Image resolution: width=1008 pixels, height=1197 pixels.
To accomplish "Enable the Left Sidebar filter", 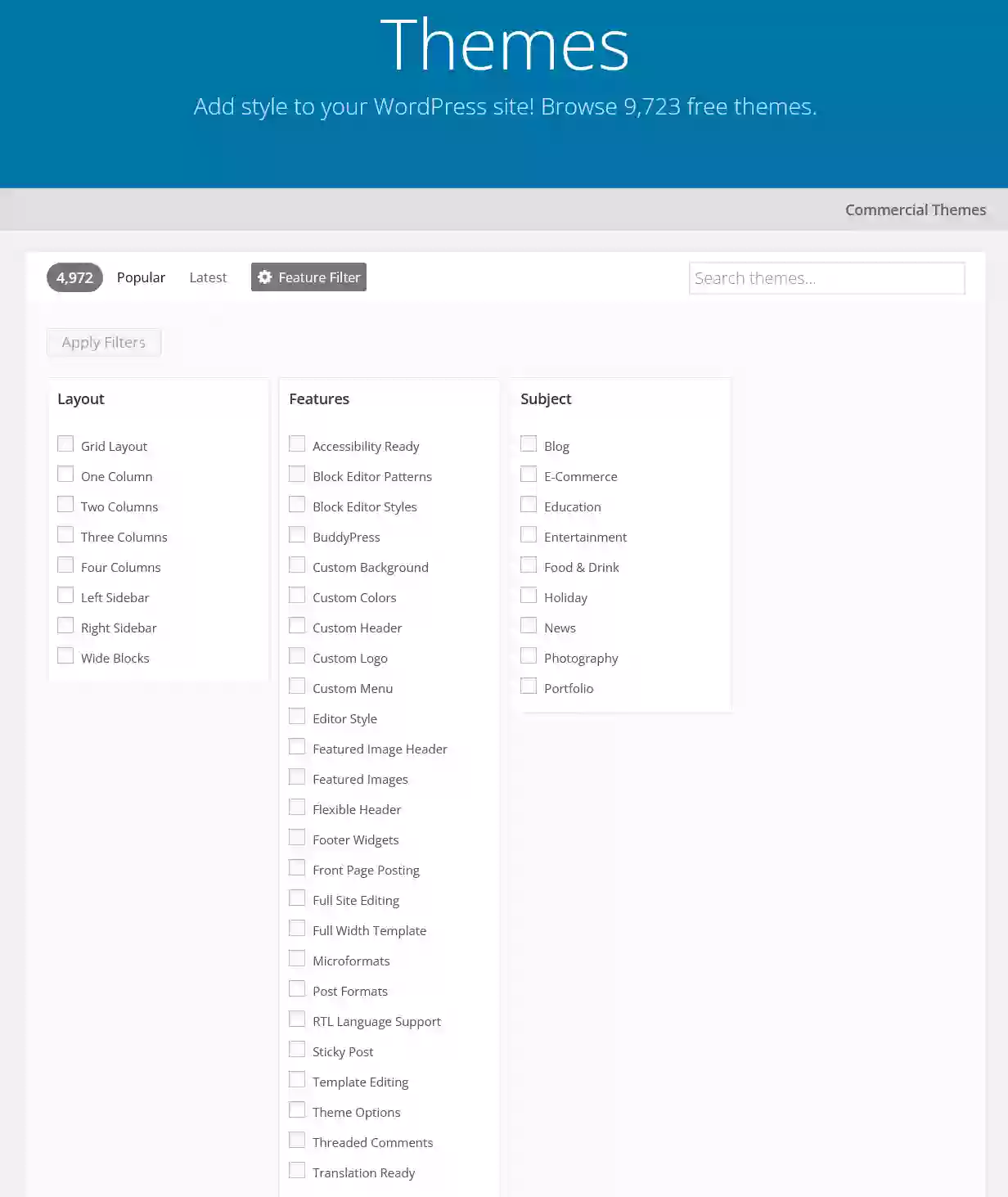I will [65, 595].
